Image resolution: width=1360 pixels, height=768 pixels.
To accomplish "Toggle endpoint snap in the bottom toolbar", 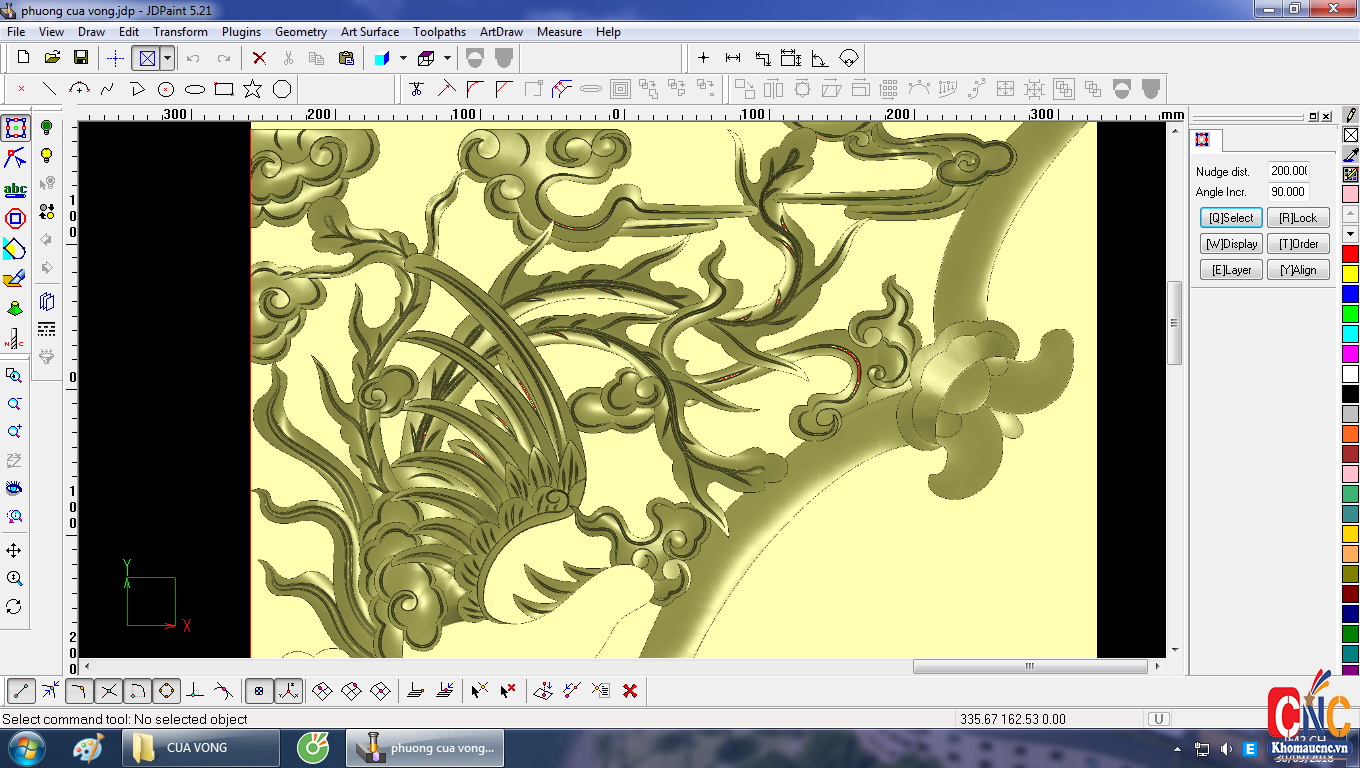I will 21,690.
